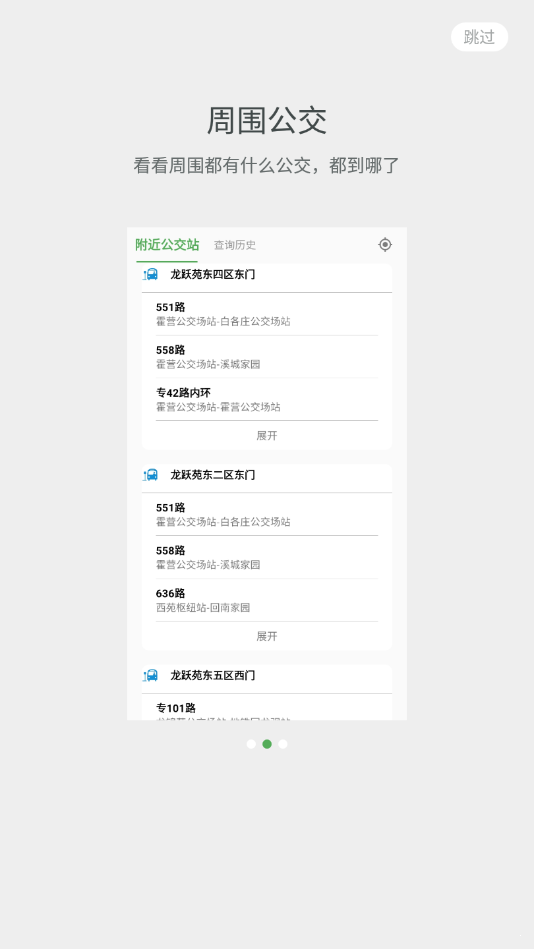The height and width of the screenshot is (949, 534).
Task: Select the 龙跃苑东四区东门 station title
Action: (213, 274)
